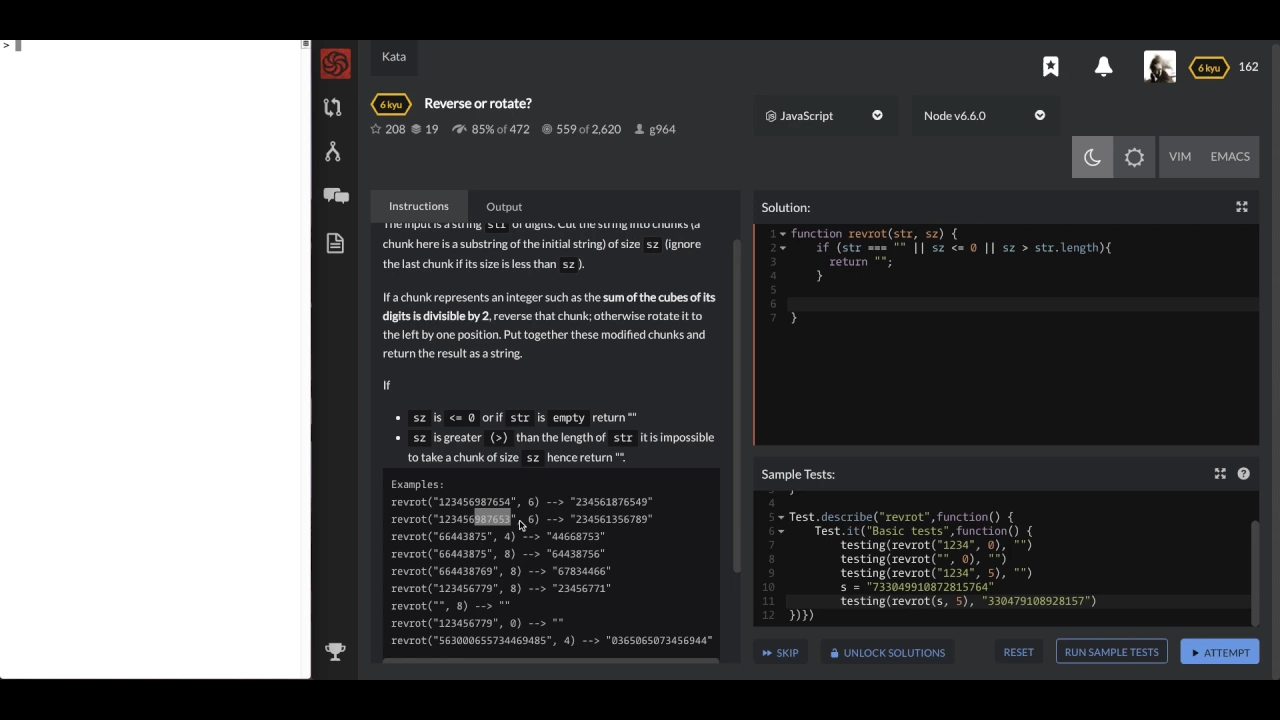Select the Instructions tab
The width and height of the screenshot is (1280, 720).
click(x=419, y=206)
